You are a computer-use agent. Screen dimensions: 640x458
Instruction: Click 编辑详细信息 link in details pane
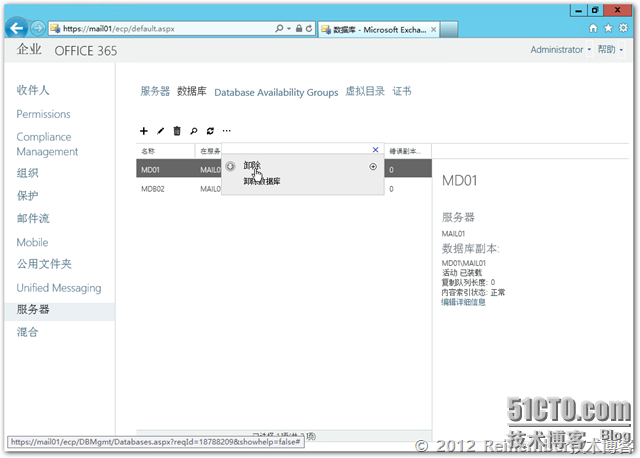tap(463, 302)
